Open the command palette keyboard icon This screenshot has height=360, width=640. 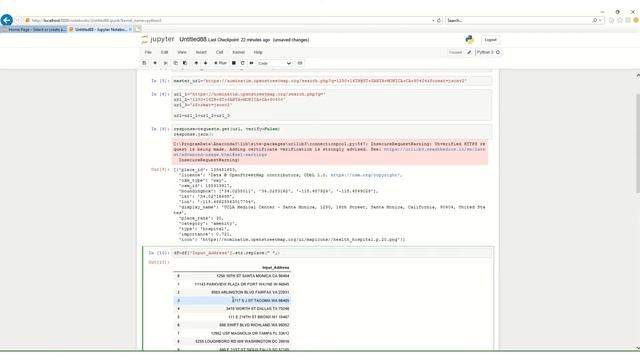point(300,63)
